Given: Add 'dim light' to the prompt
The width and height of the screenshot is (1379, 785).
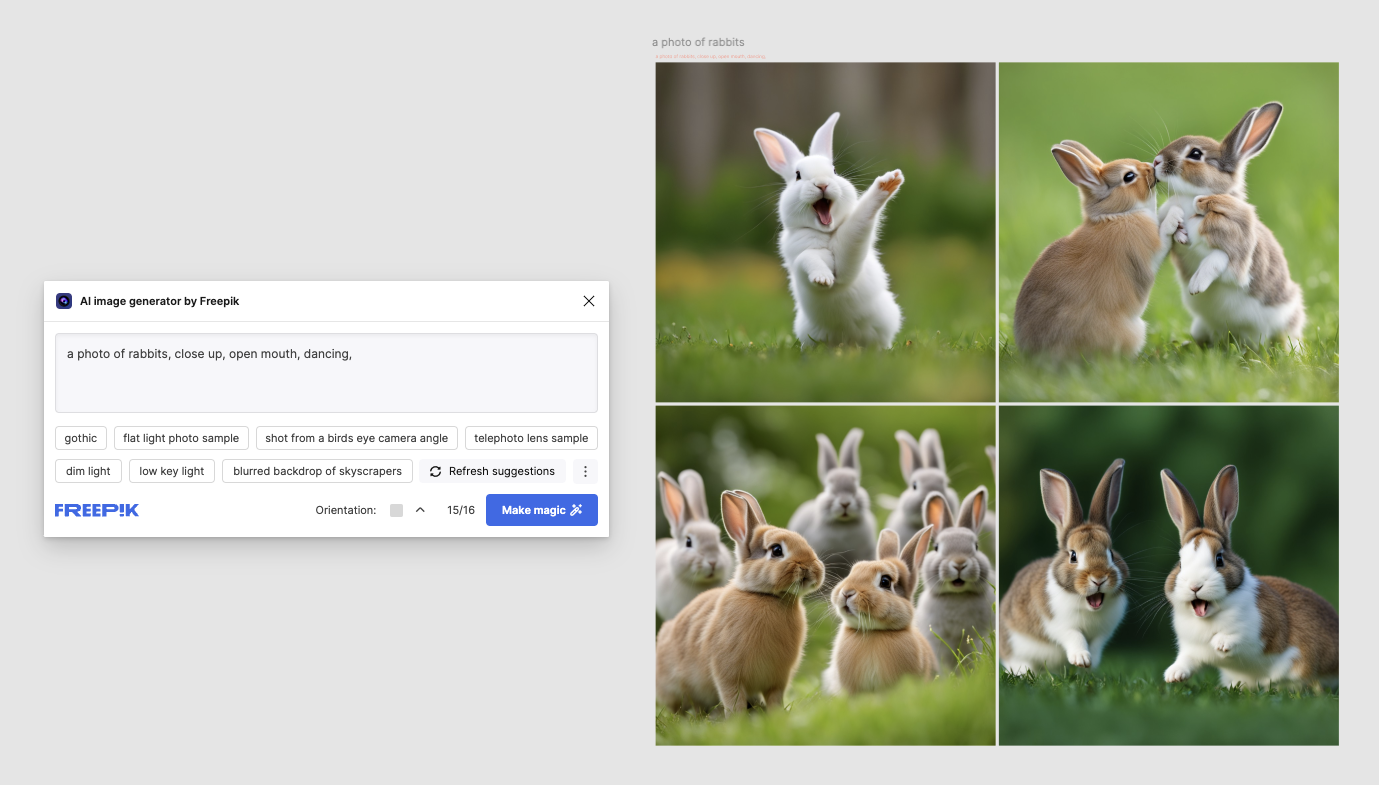Looking at the screenshot, I should (x=88, y=470).
